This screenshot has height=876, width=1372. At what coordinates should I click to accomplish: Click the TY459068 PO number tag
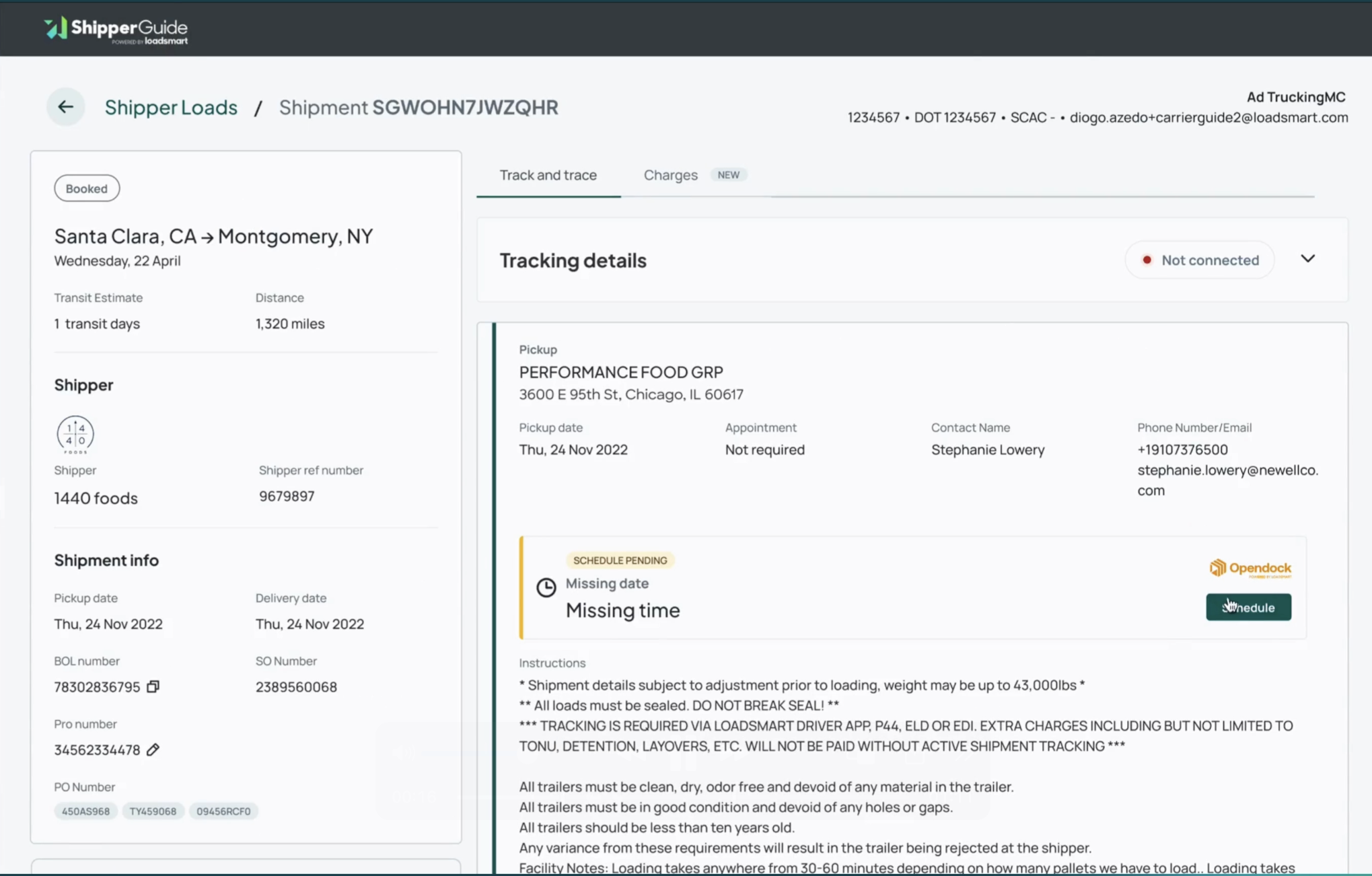tap(153, 811)
